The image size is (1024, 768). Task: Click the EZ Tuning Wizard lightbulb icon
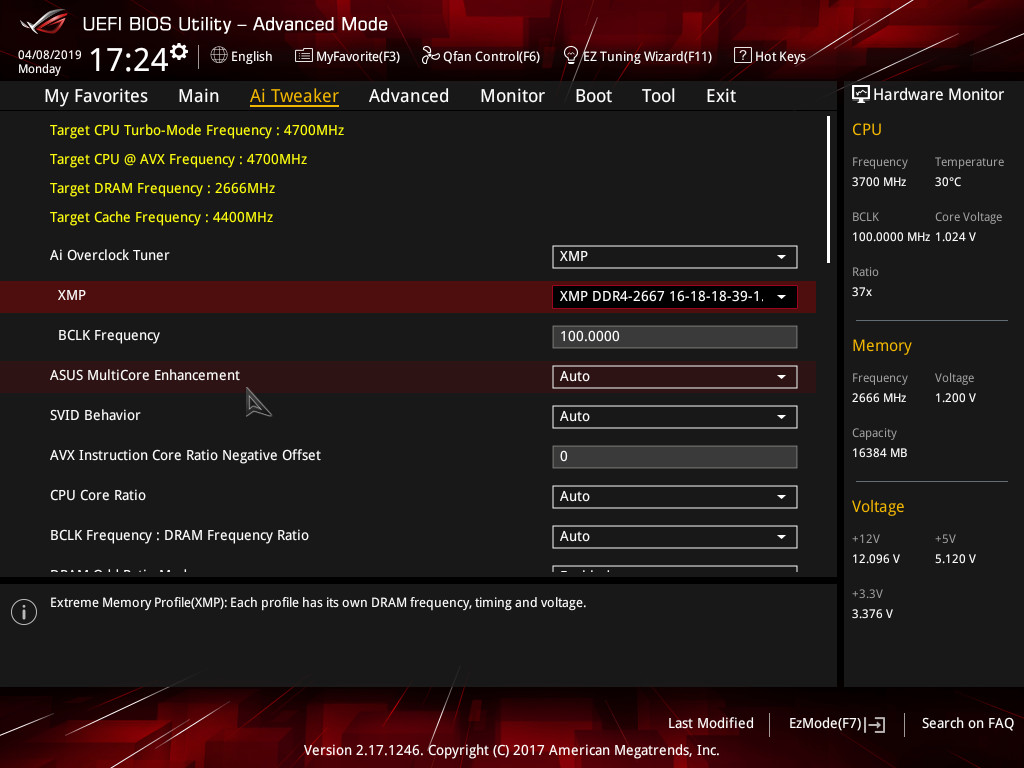click(x=570, y=56)
